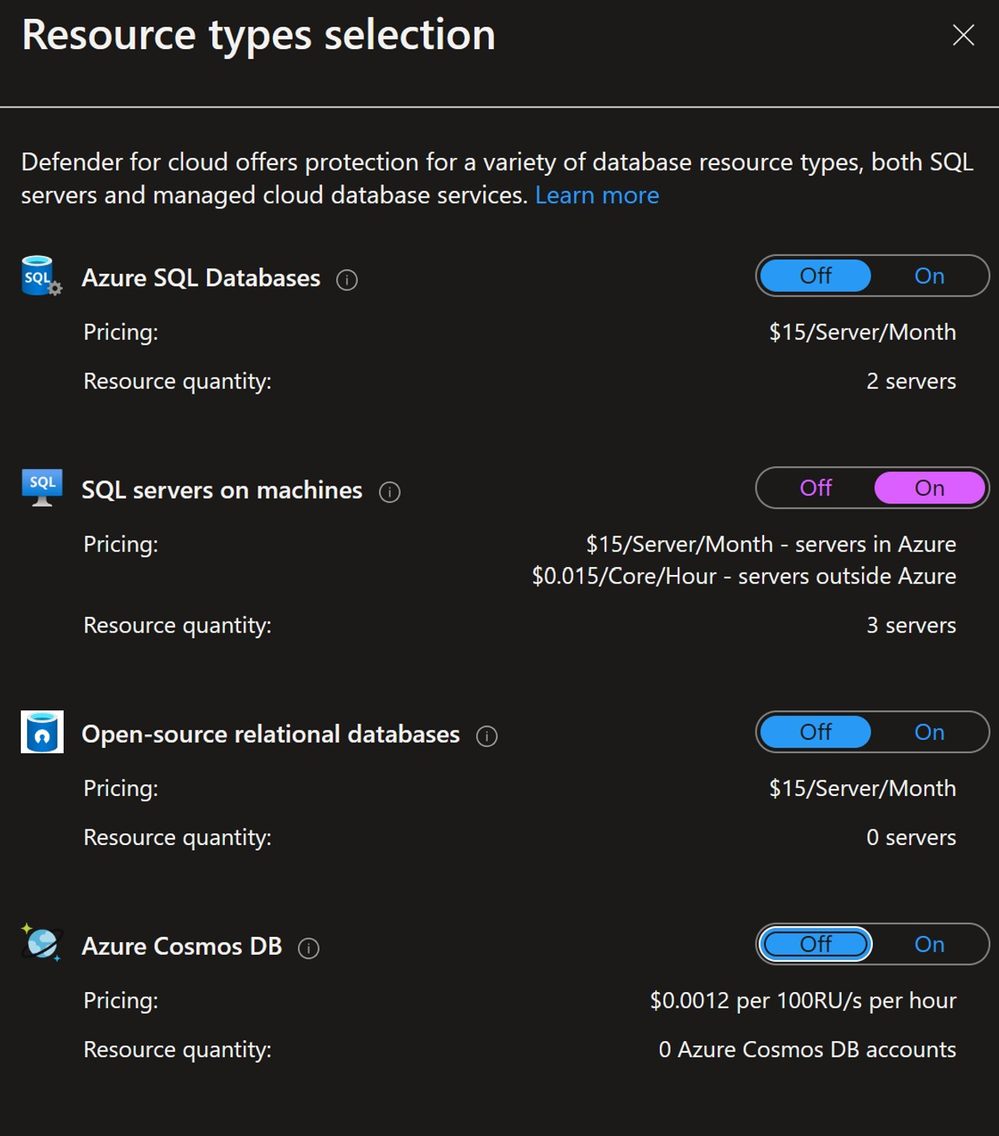Show info for Open-source relational databases
The image size is (999, 1136).
click(487, 736)
